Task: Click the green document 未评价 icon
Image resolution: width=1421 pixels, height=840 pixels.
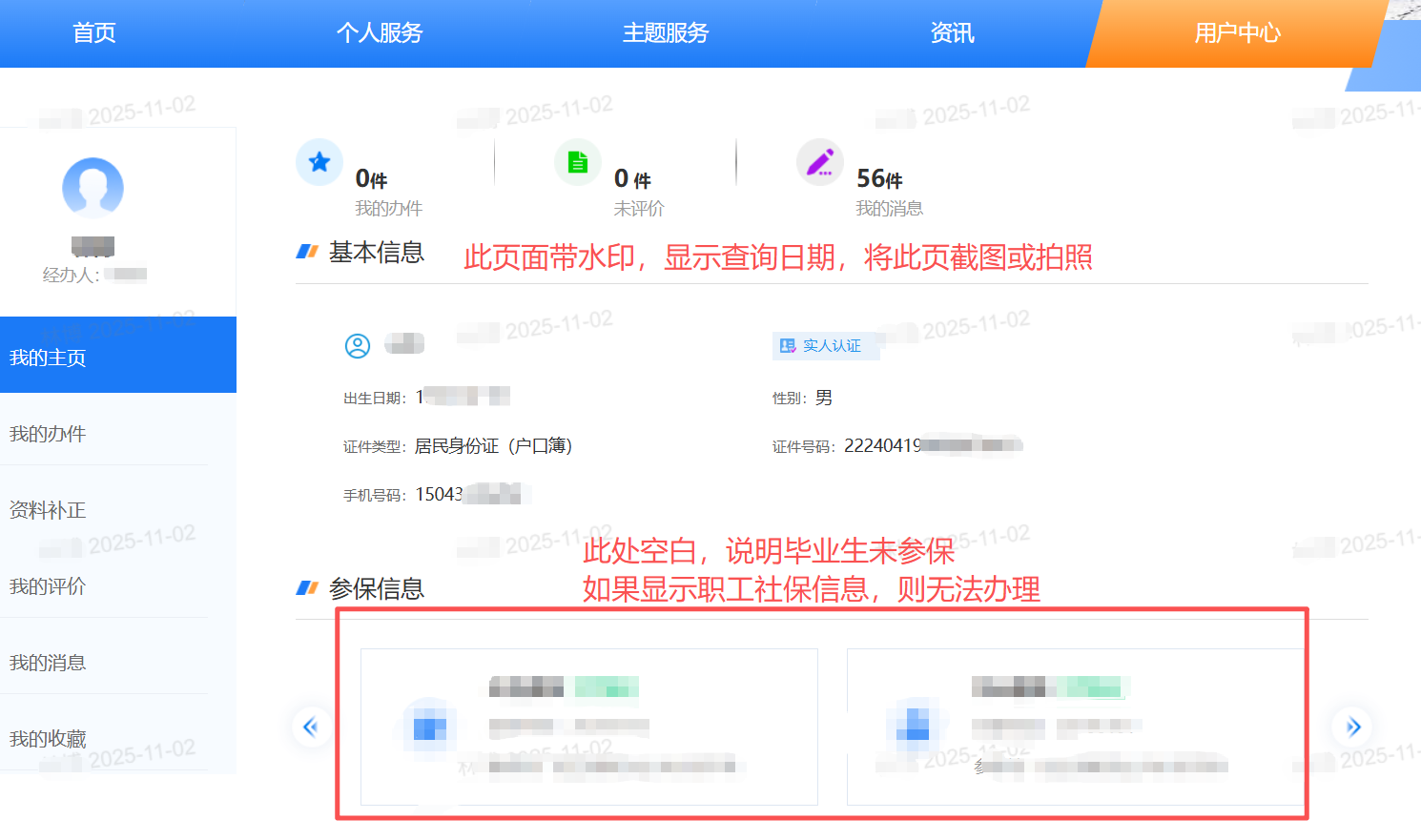Action: [x=578, y=162]
